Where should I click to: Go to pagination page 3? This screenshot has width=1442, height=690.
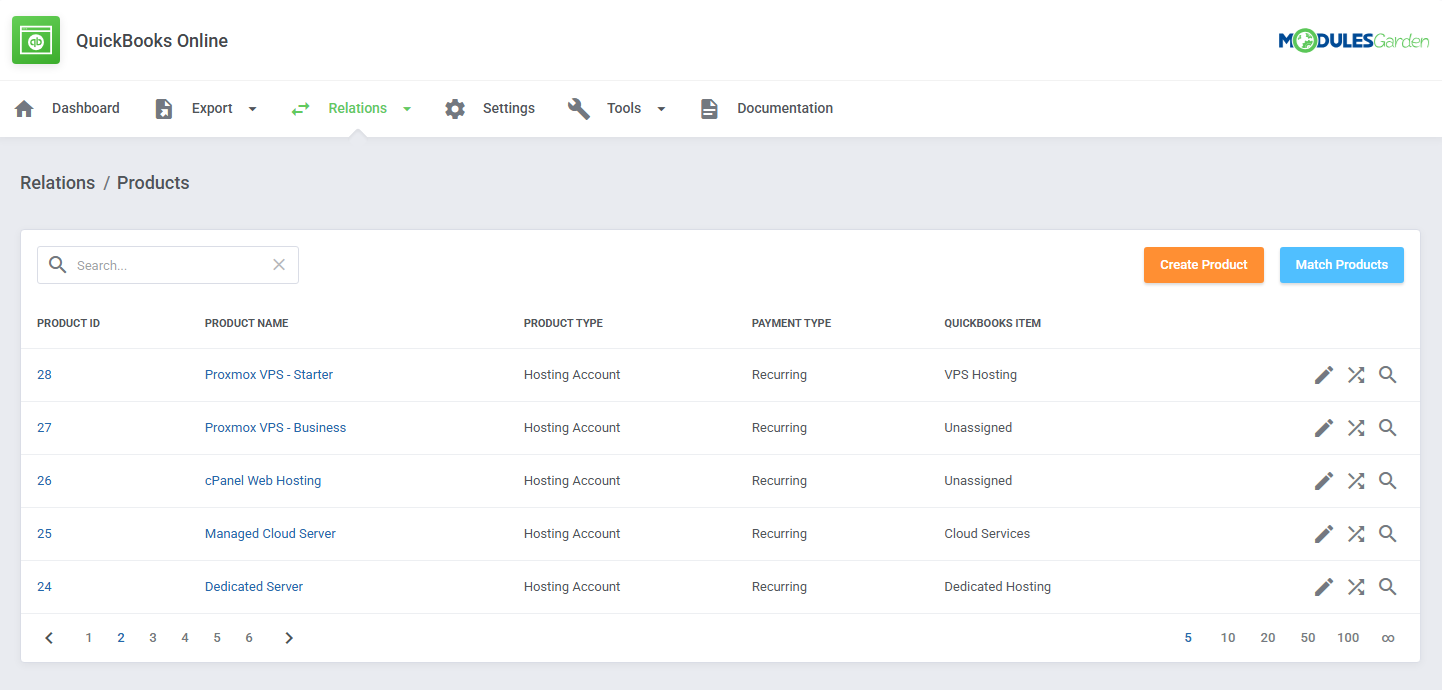(153, 638)
